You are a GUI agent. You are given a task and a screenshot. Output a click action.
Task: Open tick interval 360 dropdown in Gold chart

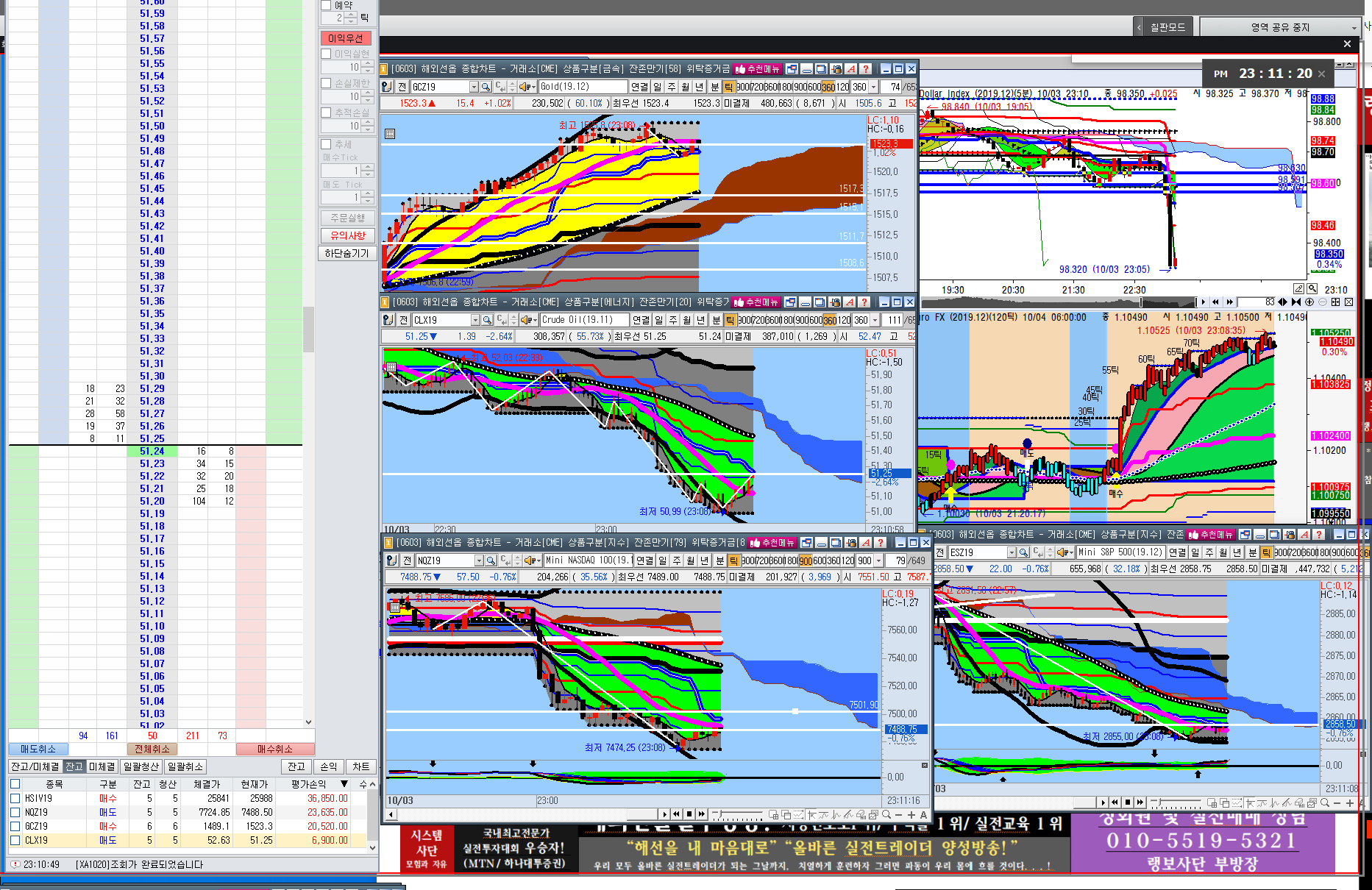(874, 87)
